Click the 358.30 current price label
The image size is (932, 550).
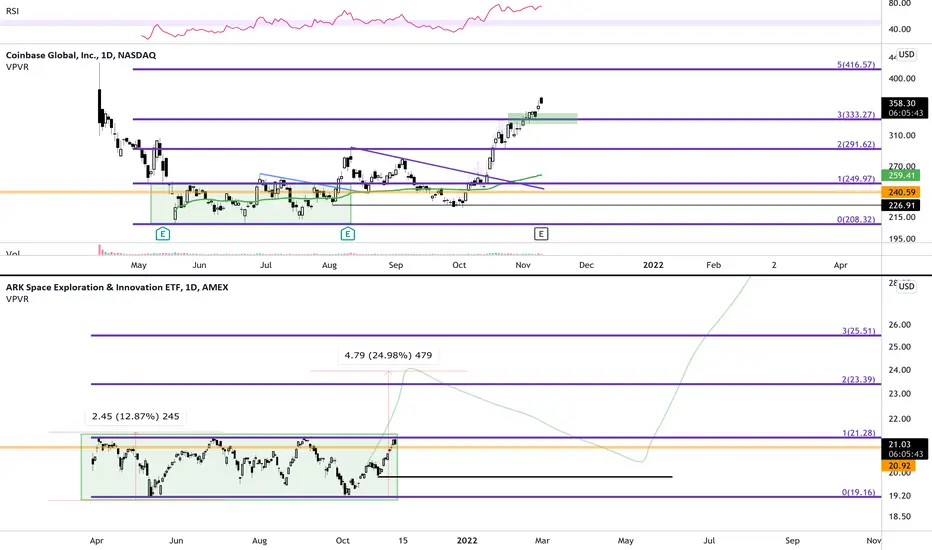904,108
